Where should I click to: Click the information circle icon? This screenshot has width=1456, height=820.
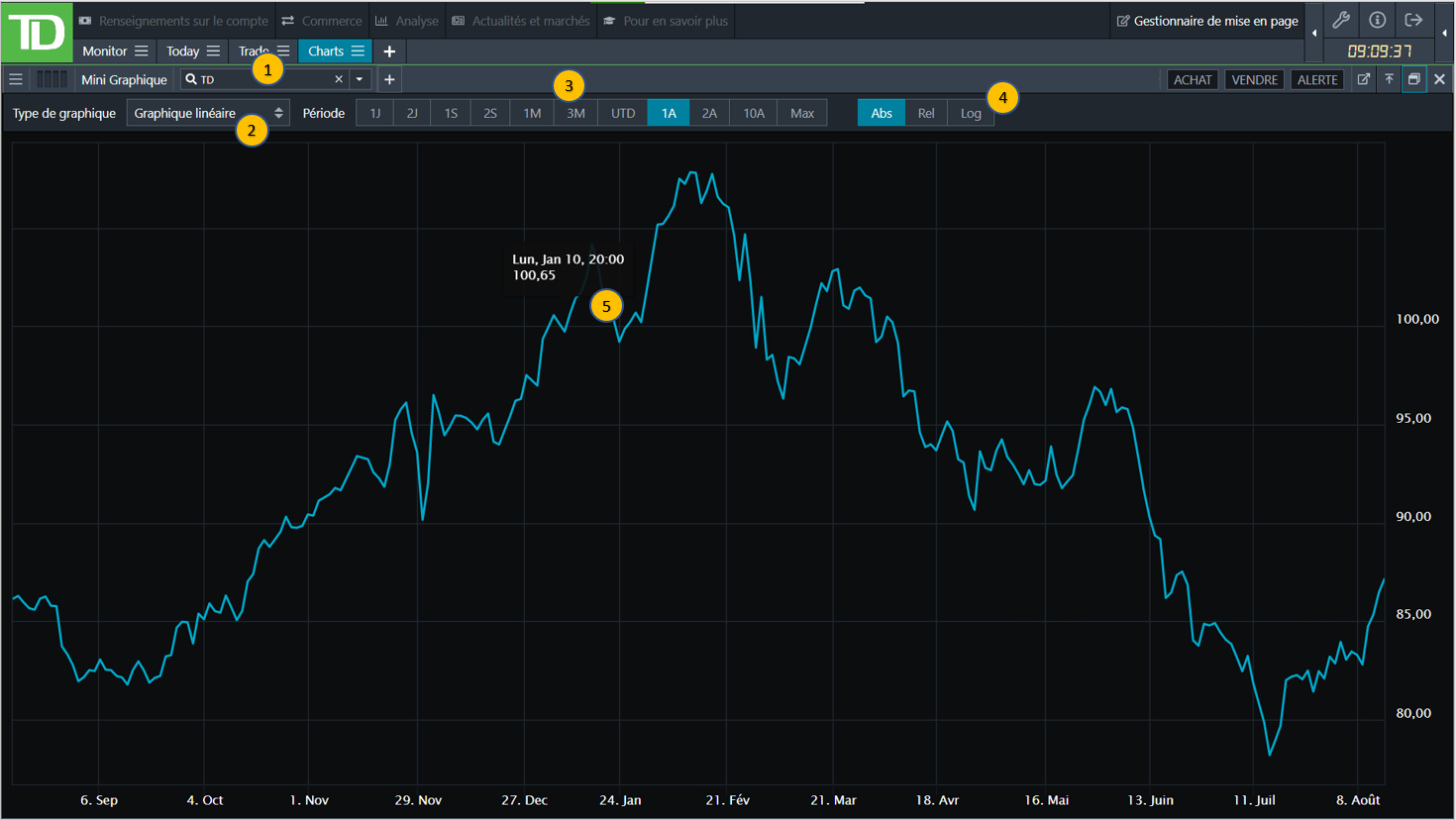point(1377,20)
